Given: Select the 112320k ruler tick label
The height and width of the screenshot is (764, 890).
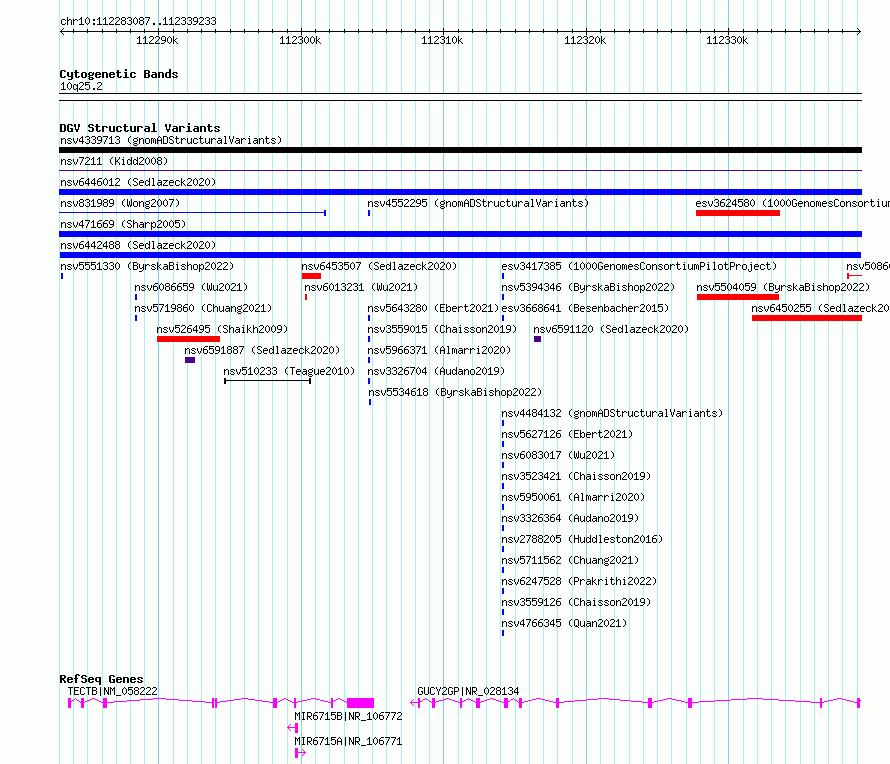Looking at the screenshot, I should coord(585,40).
